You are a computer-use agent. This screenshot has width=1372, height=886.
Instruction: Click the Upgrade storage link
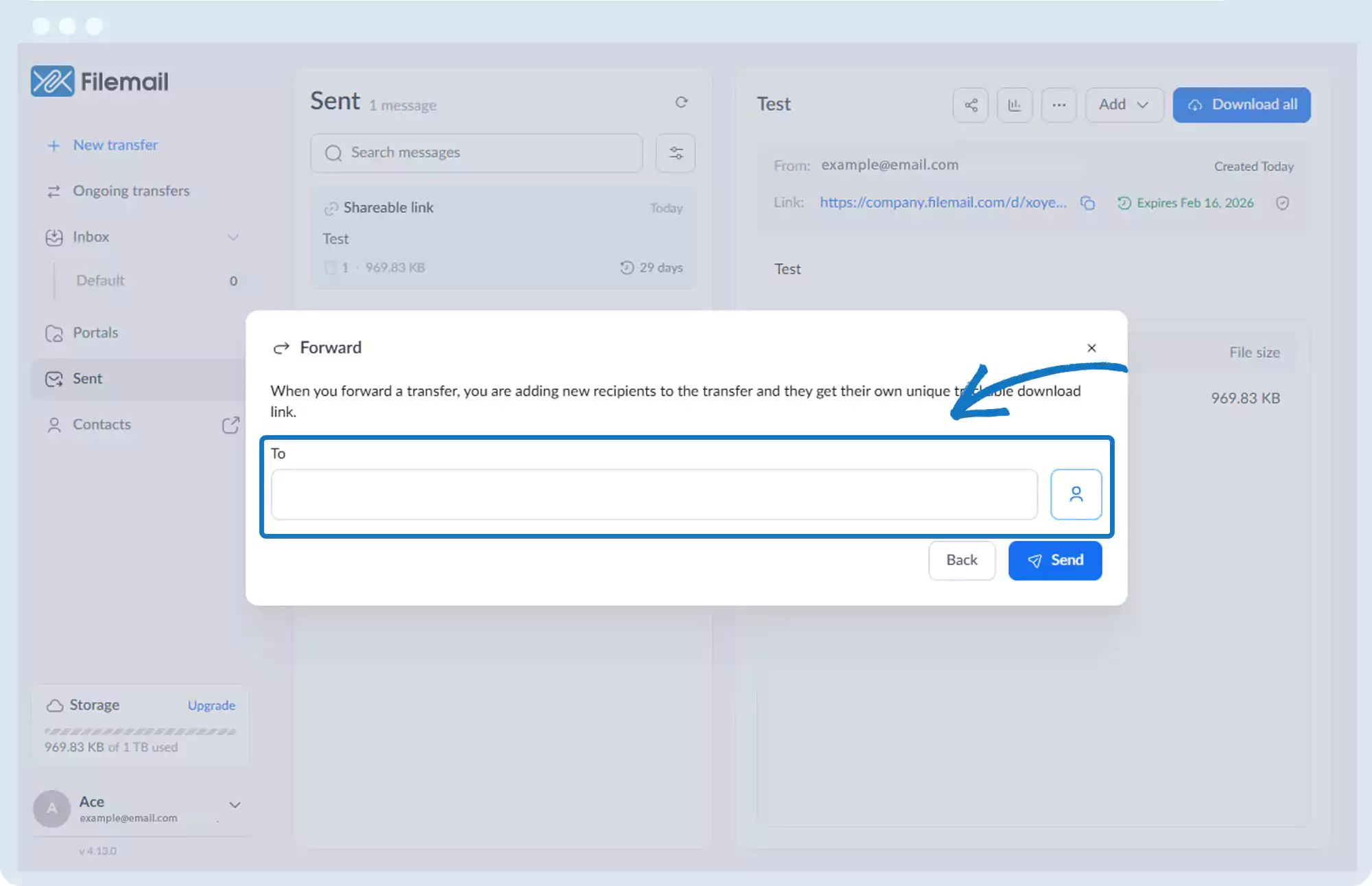click(x=211, y=706)
